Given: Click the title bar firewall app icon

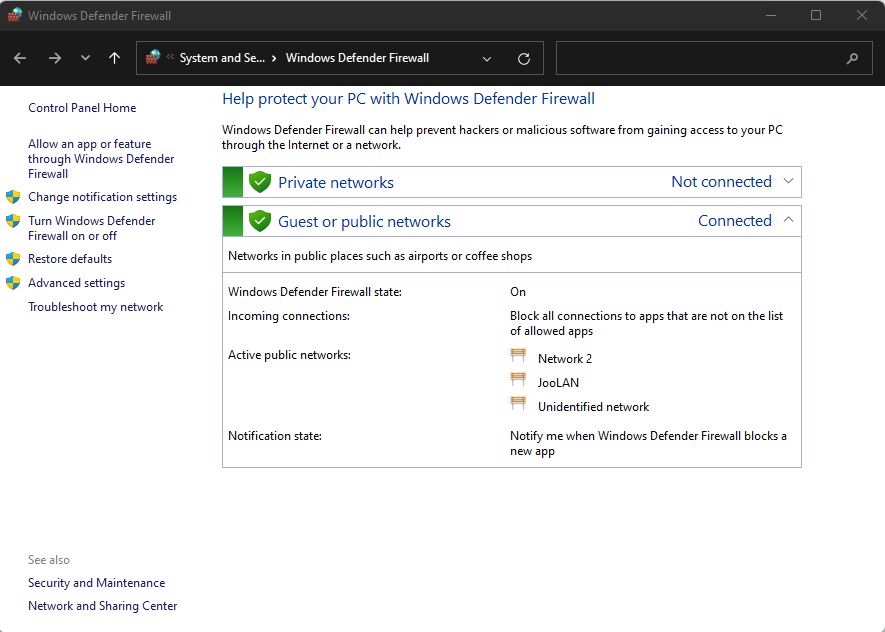Looking at the screenshot, I should click(15, 15).
